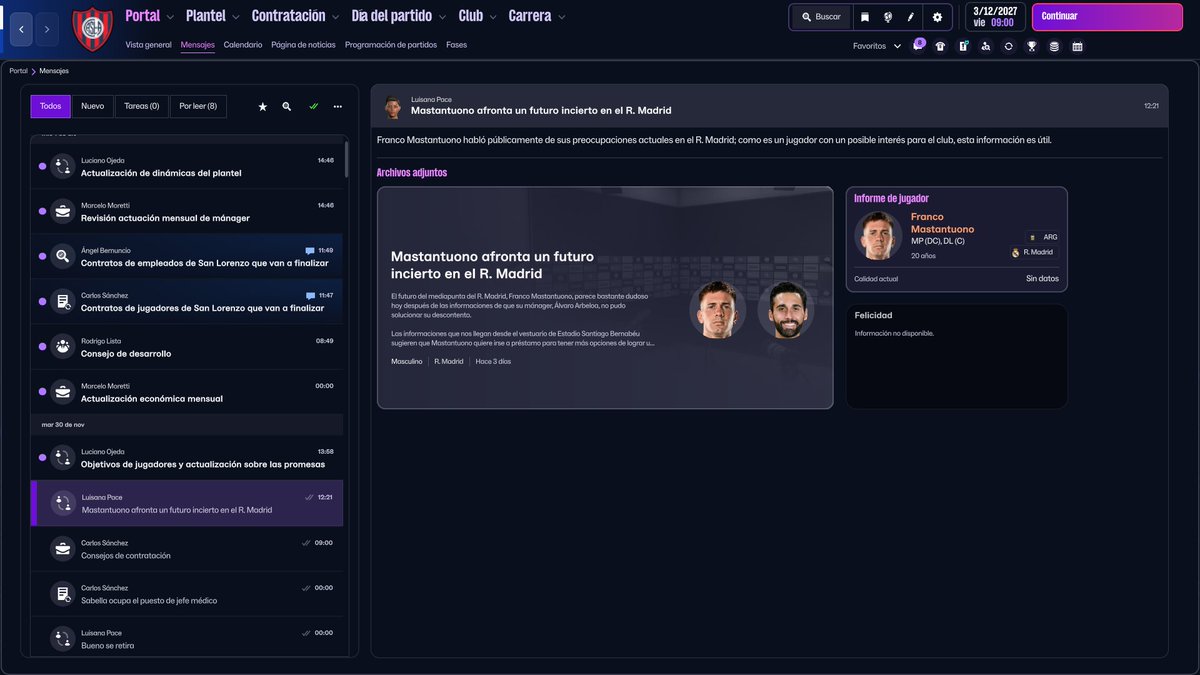Click the pencil edit icon
Screen dimensions: 1200x675
pos(910,17)
